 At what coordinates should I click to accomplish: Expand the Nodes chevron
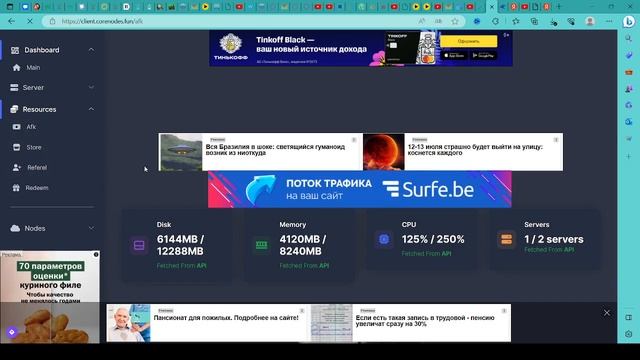pyautogui.click(x=91, y=228)
